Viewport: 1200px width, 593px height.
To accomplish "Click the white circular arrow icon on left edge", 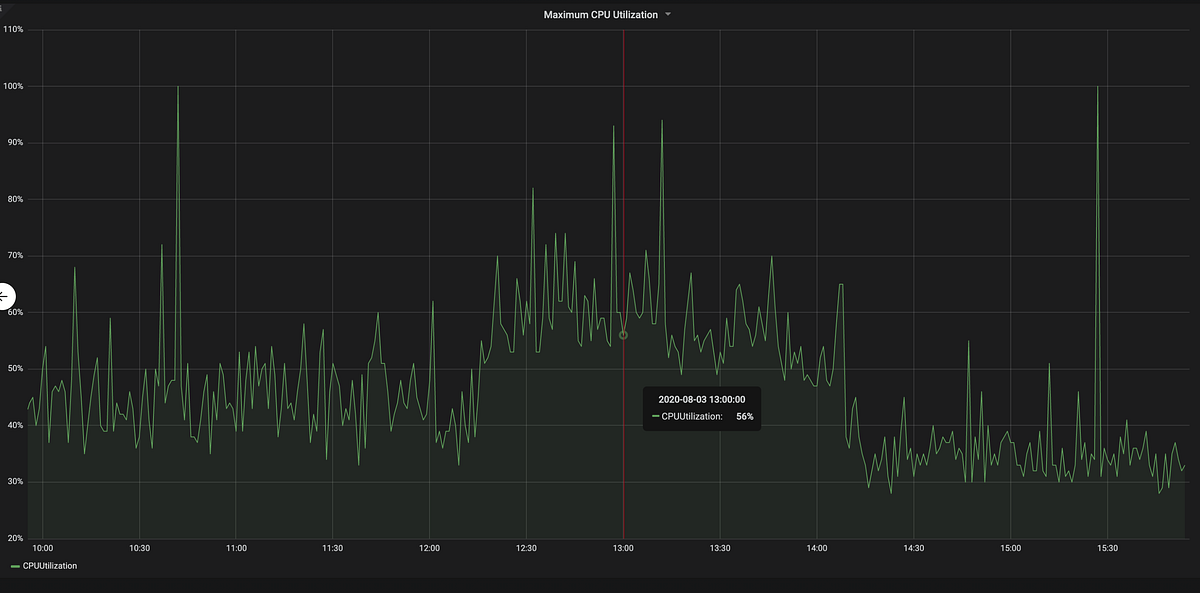I will (4, 296).
